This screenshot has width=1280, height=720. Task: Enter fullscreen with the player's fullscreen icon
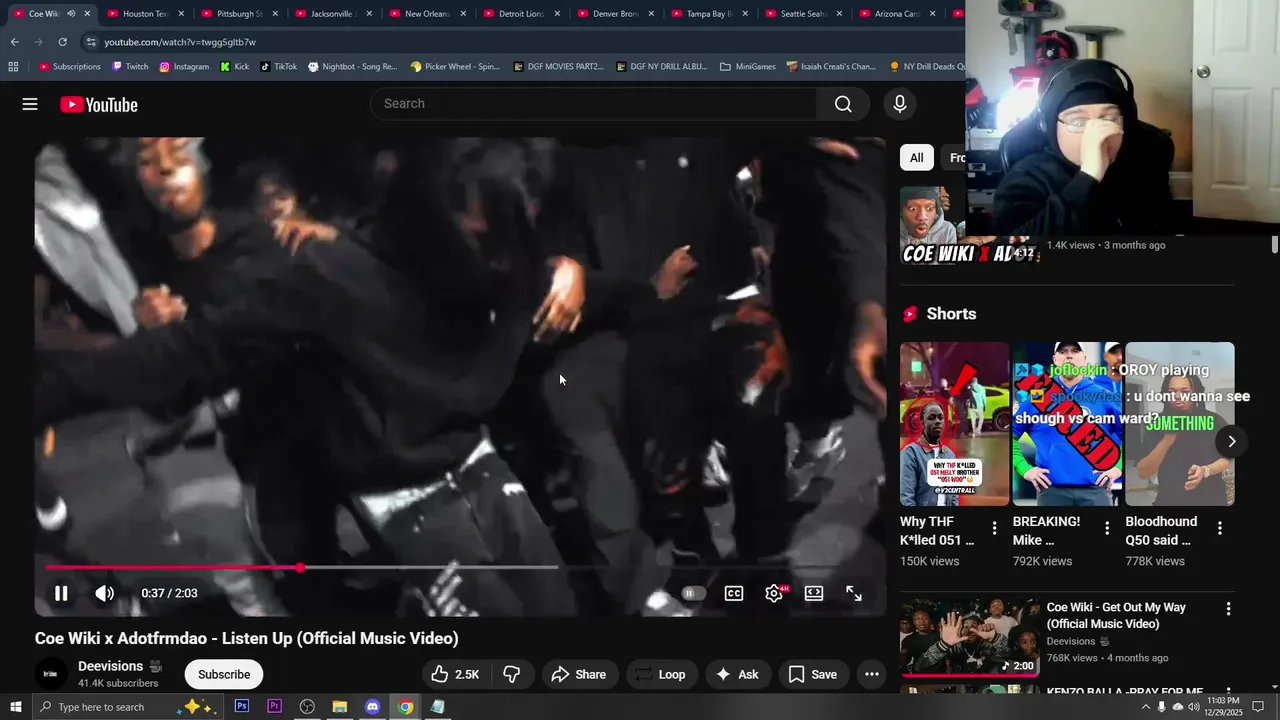click(x=854, y=593)
